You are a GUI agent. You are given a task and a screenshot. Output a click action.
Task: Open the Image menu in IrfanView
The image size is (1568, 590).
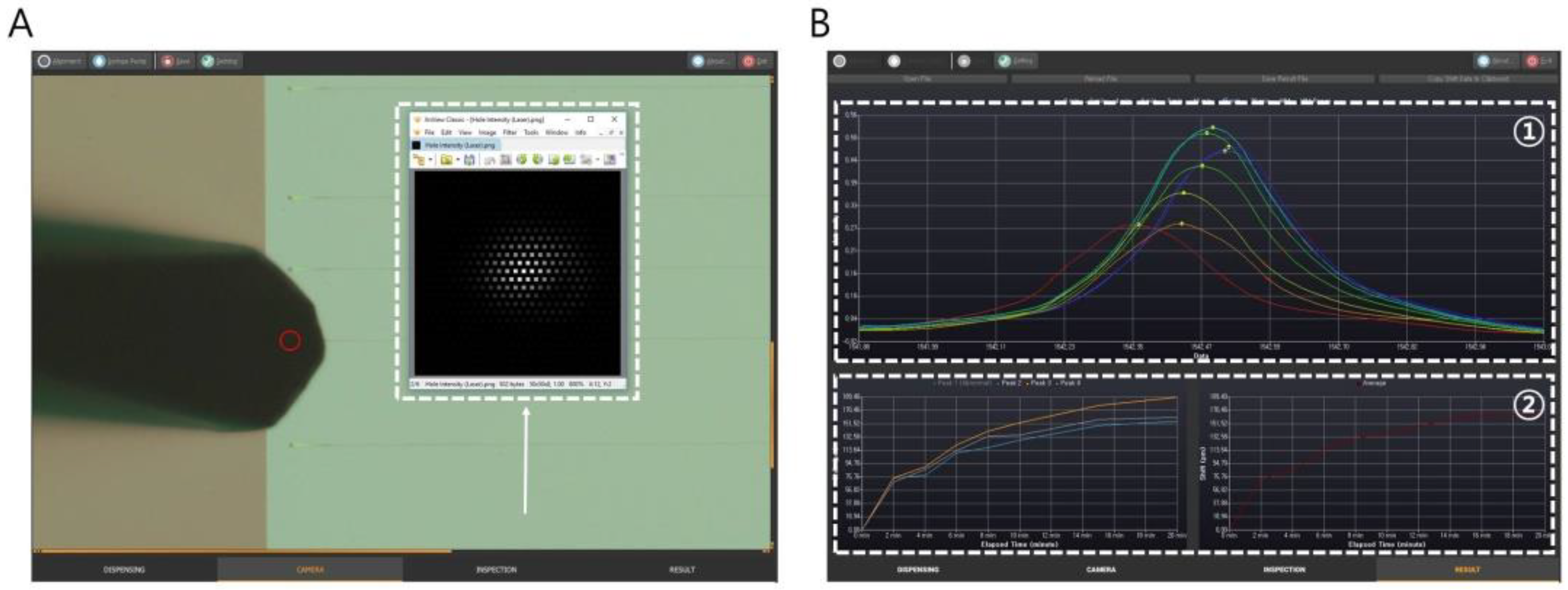pyautogui.click(x=488, y=132)
